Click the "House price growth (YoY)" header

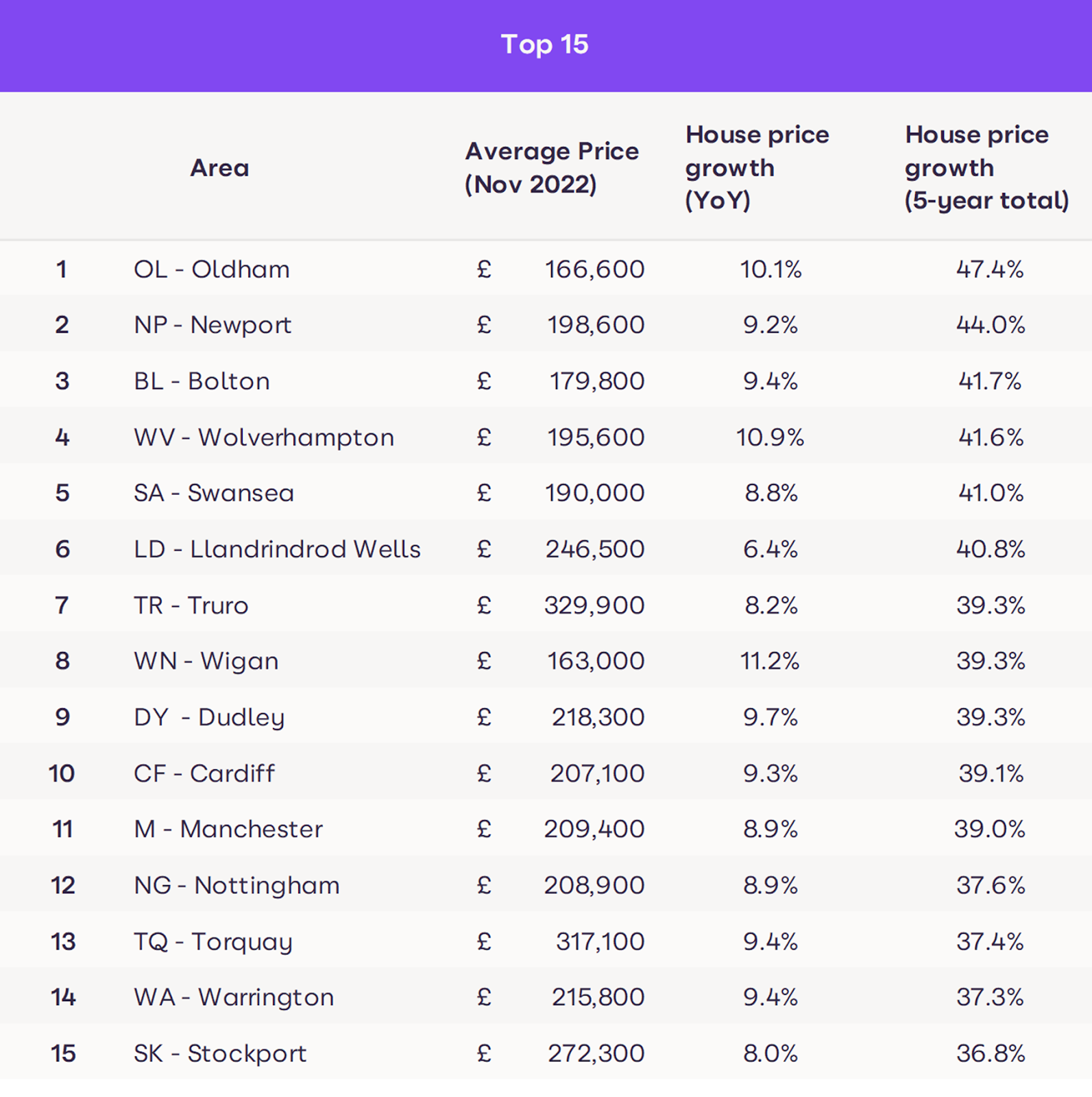click(757, 167)
